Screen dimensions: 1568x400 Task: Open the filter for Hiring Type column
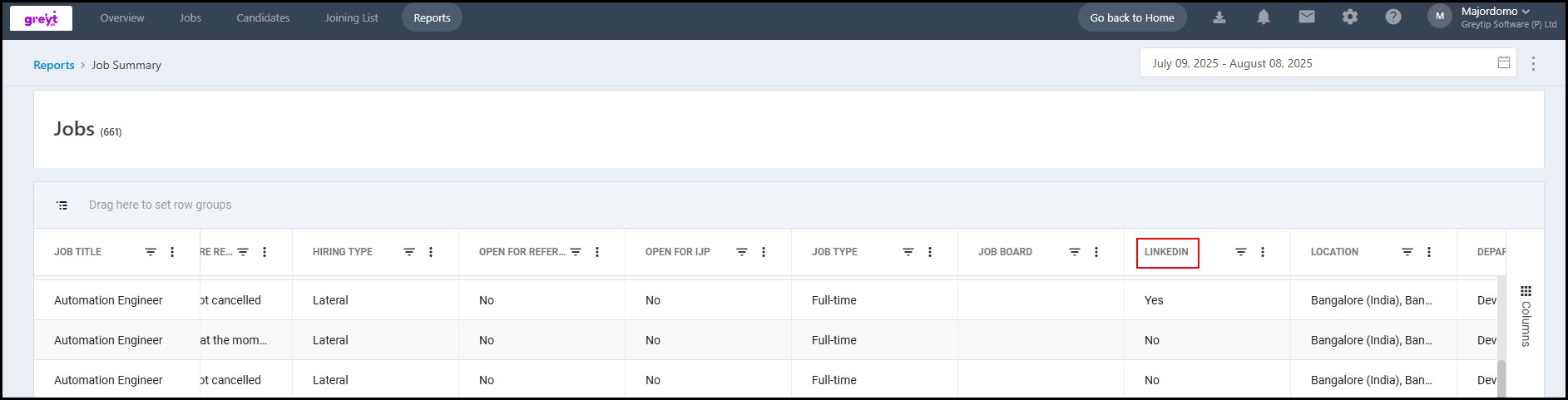[409, 252]
